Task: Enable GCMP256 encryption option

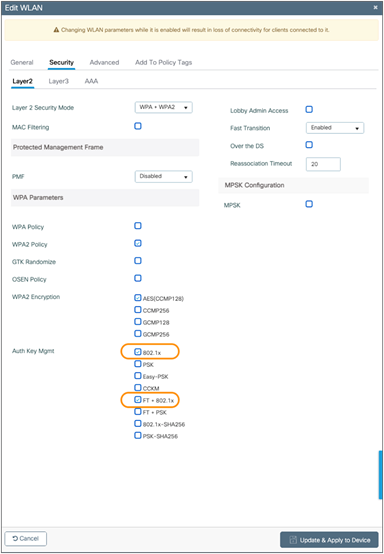Action: pyautogui.click(x=138, y=334)
